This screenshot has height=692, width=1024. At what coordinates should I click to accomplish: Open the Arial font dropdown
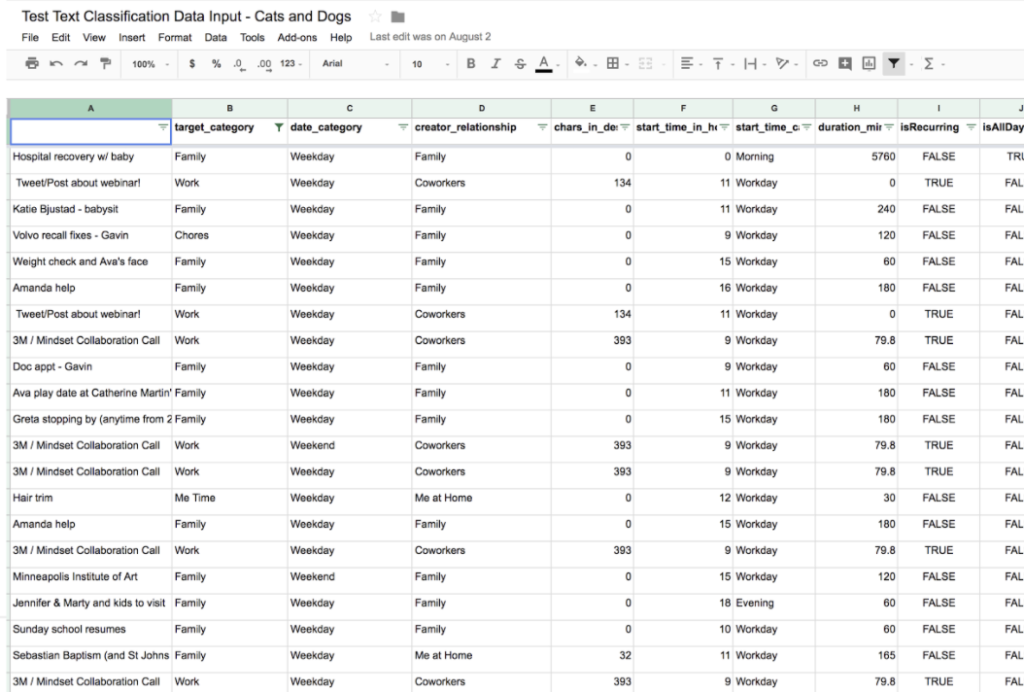click(355, 63)
